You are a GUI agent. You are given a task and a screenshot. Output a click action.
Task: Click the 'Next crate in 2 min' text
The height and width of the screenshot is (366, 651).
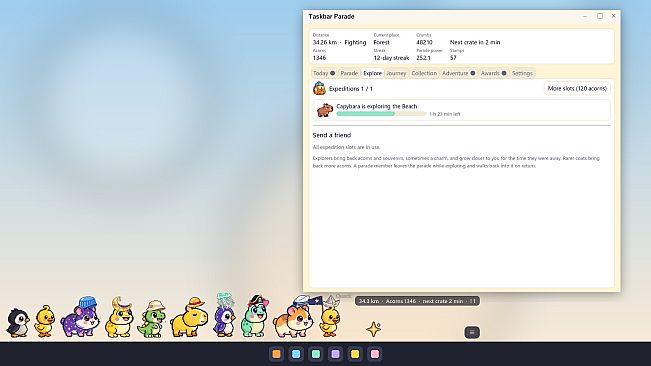[x=475, y=42]
